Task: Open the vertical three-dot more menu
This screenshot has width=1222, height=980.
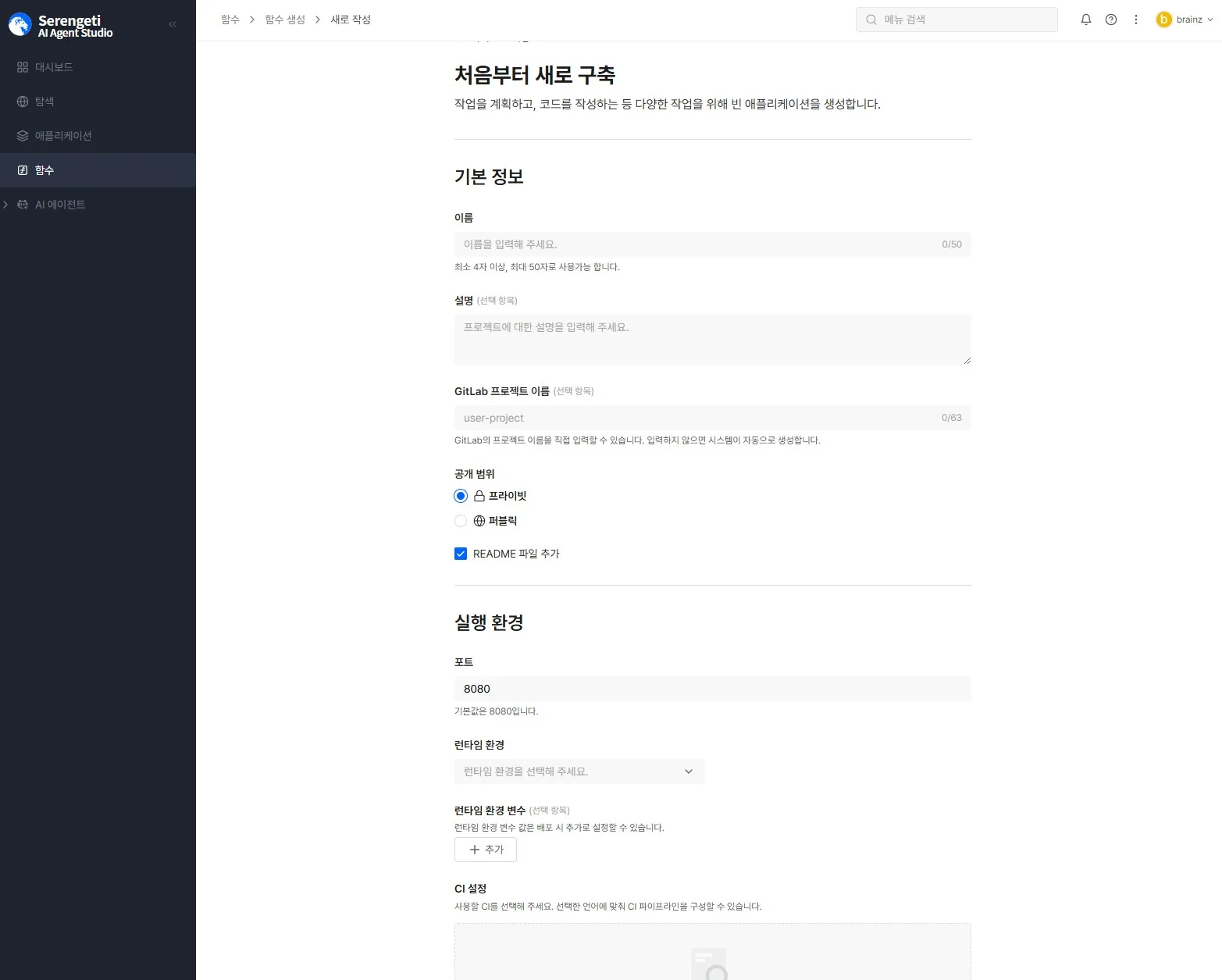Action: pyautogui.click(x=1135, y=20)
